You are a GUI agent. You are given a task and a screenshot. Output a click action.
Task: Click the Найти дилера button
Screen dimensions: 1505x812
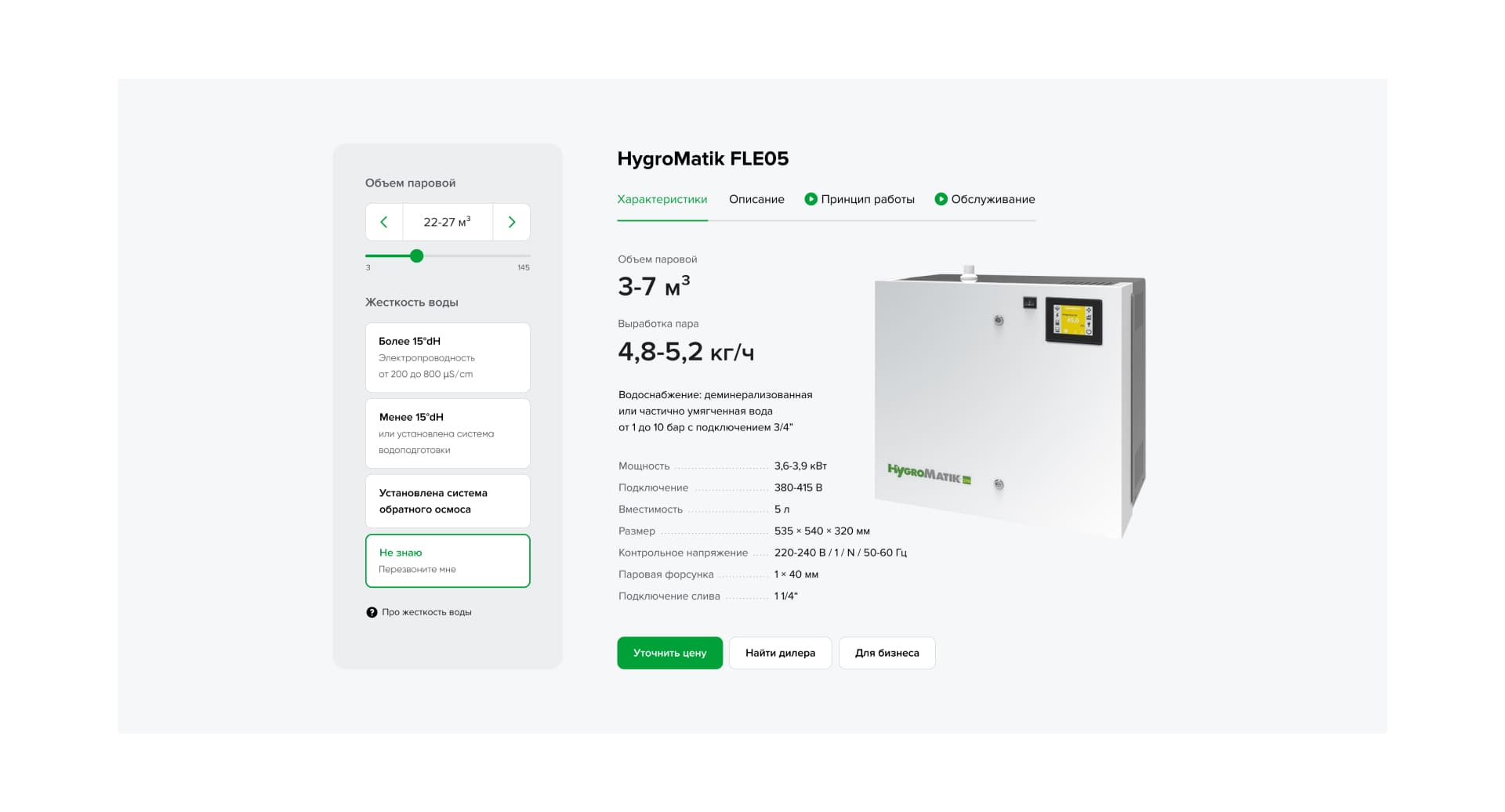tap(780, 652)
